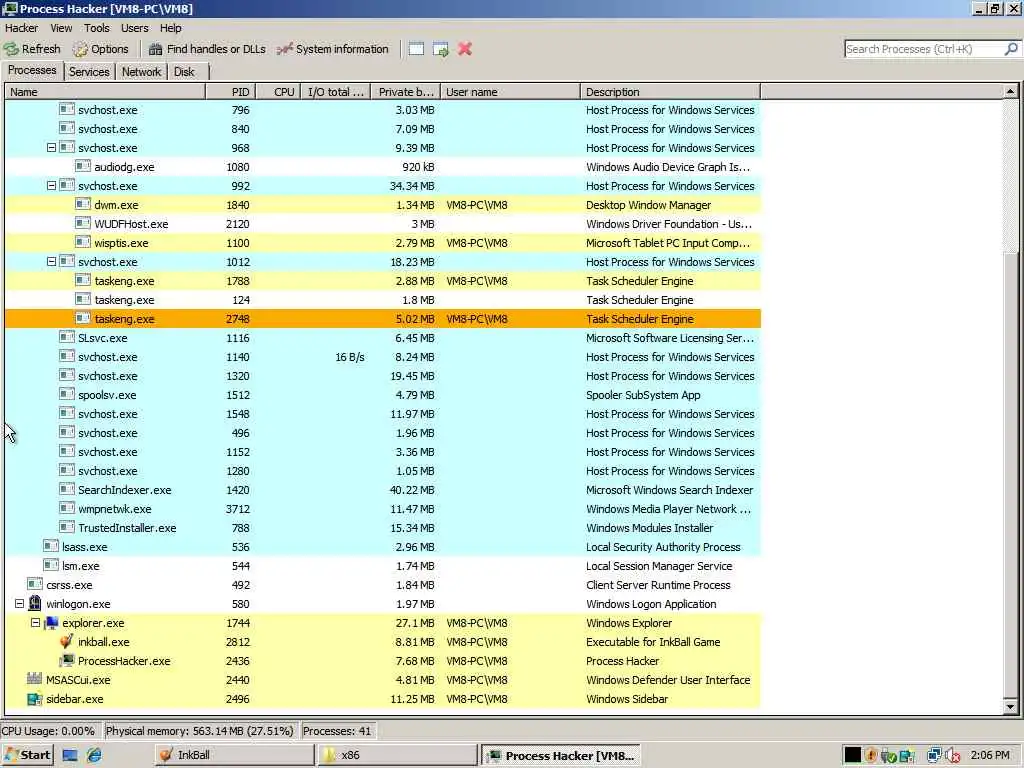Sort by the User name column header
Image resolution: width=1024 pixels, height=768 pixels.
click(511, 92)
